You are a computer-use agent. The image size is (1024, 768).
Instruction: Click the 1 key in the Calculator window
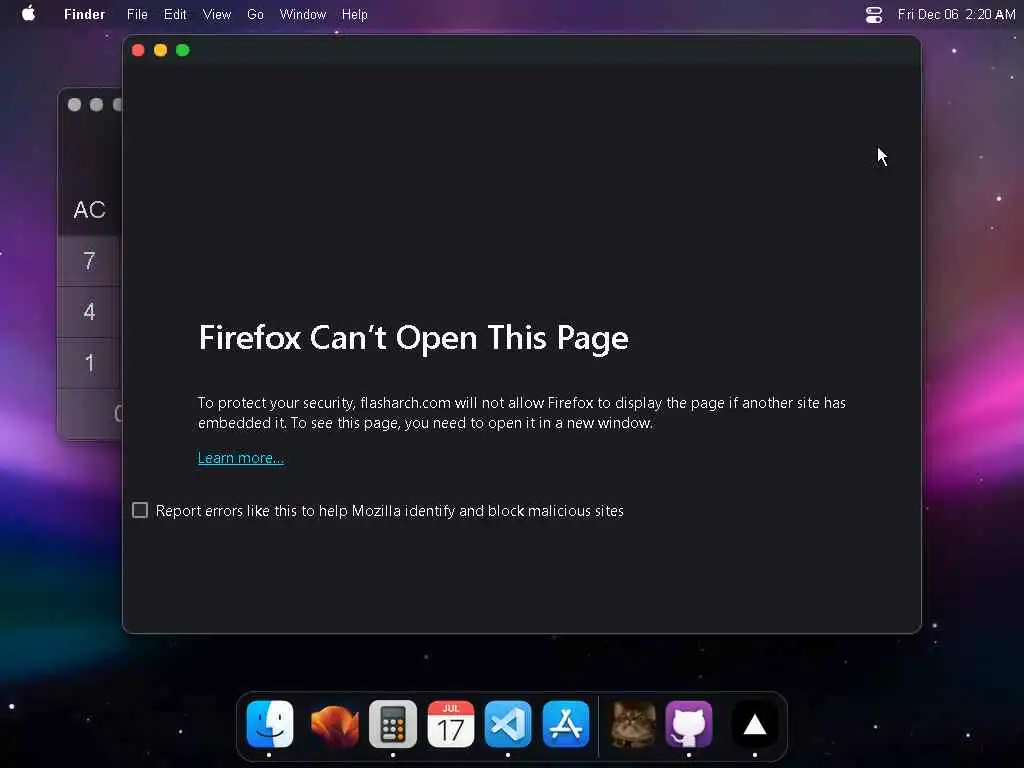click(x=89, y=363)
